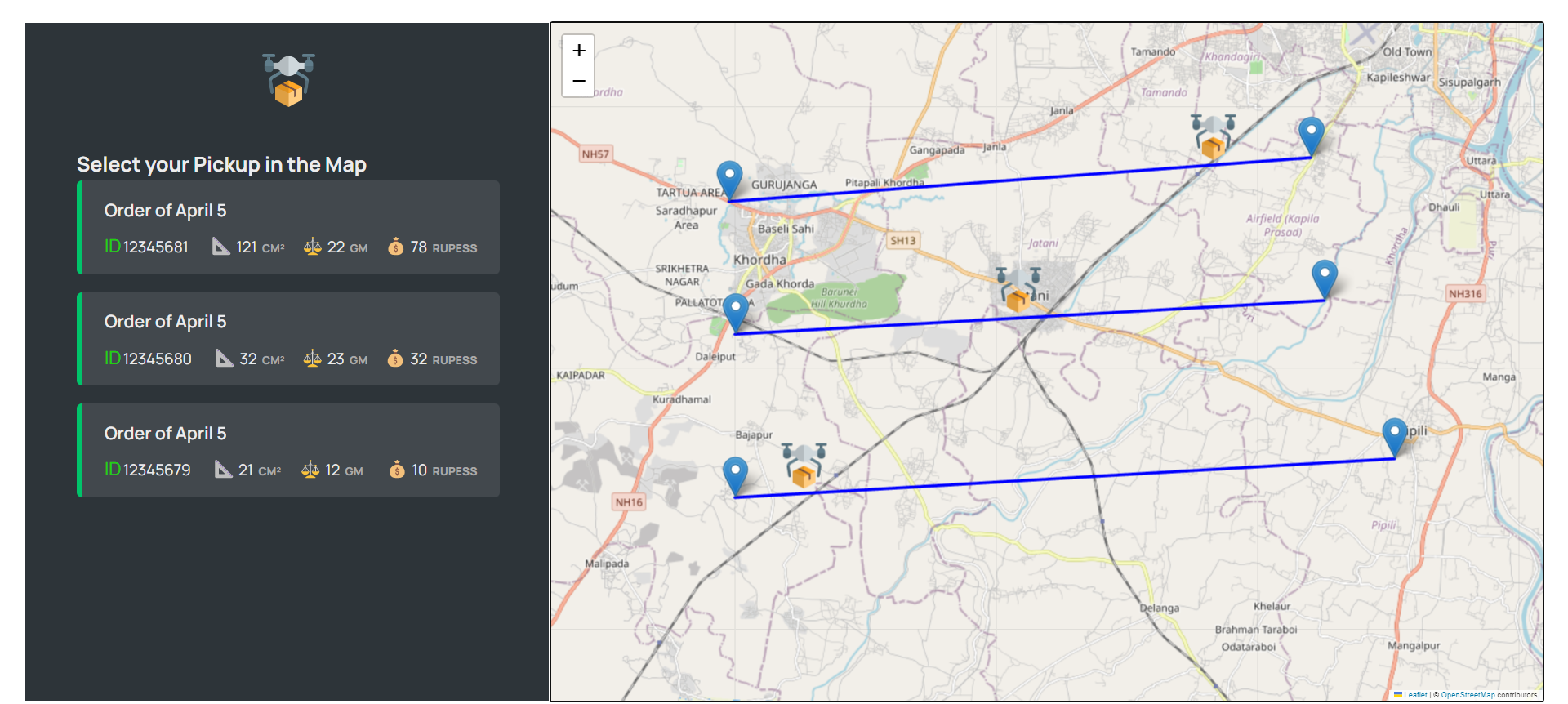Click the area icon for order 12345679
This screenshot has width=1568, height=704.
(223, 469)
